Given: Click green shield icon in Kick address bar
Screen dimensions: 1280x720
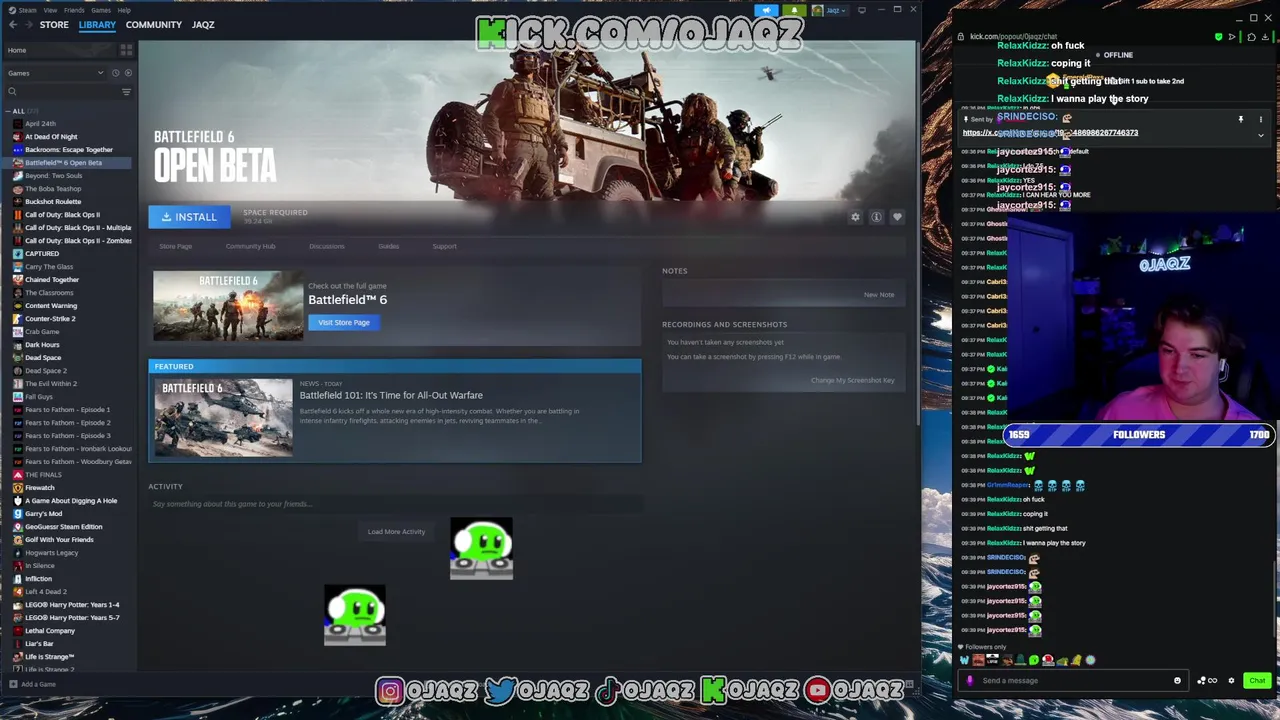Looking at the screenshot, I should click(x=1218, y=37).
